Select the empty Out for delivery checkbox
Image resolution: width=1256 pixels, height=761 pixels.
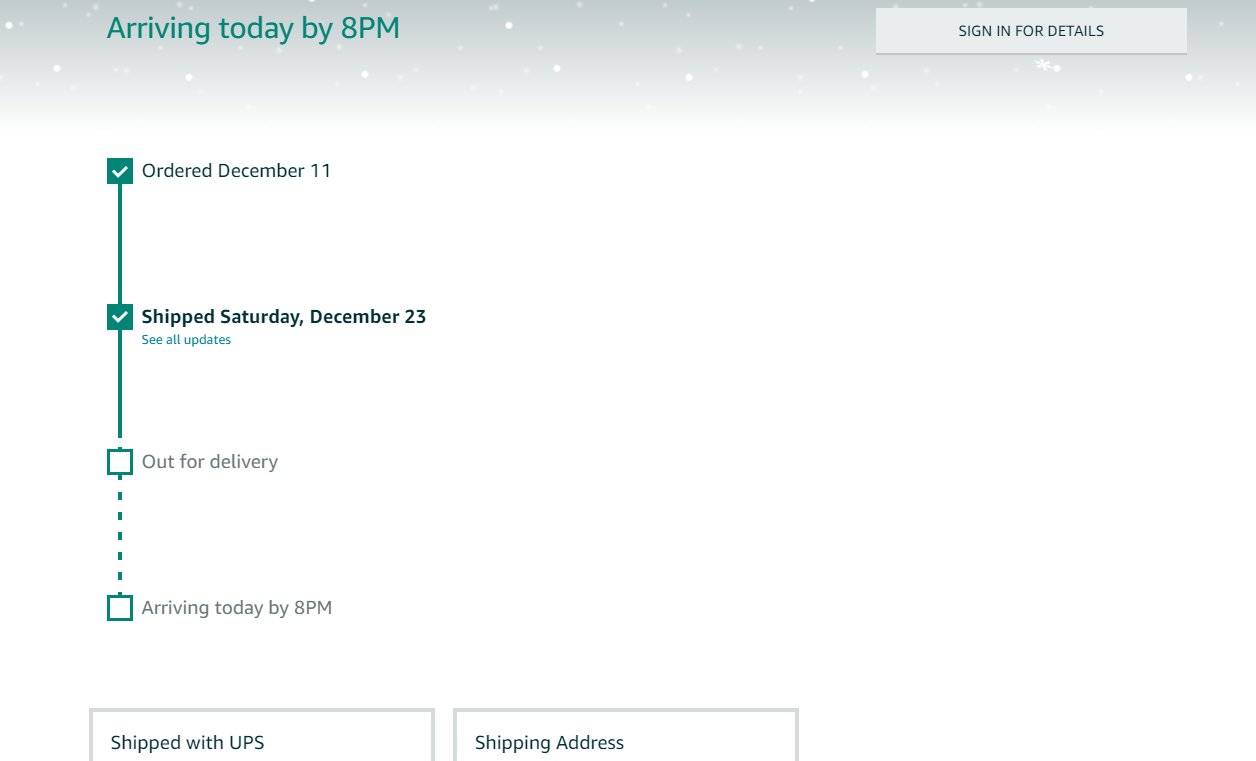(120, 462)
